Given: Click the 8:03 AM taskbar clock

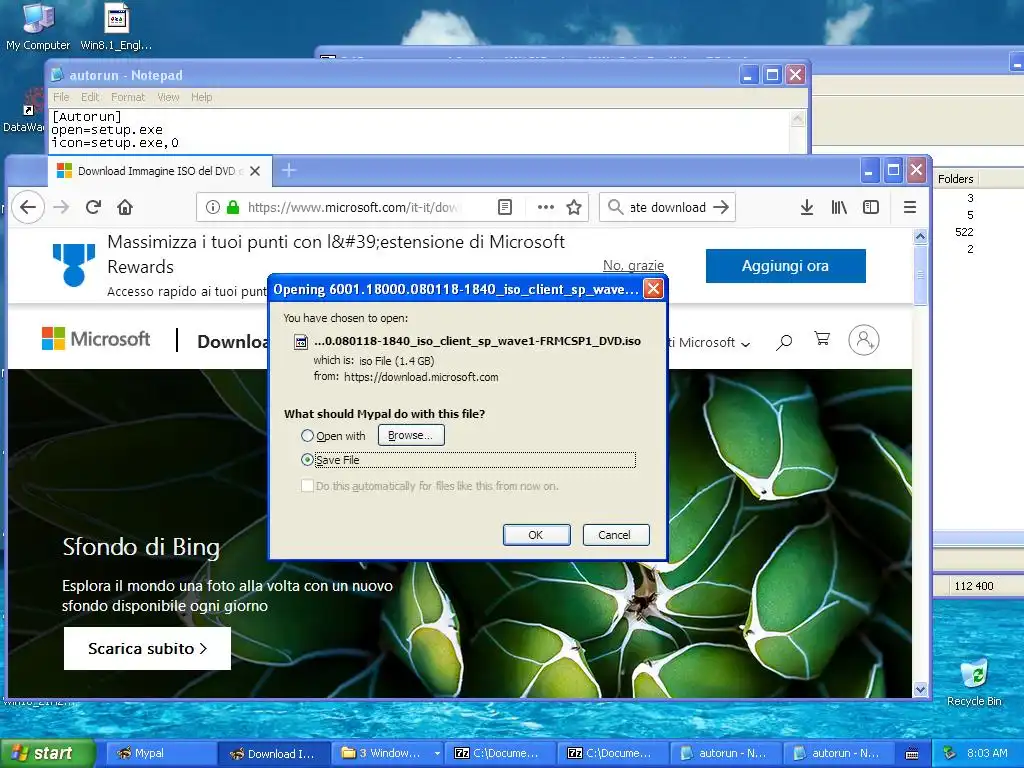Looking at the screenshot, I should [x=987, y=753].
